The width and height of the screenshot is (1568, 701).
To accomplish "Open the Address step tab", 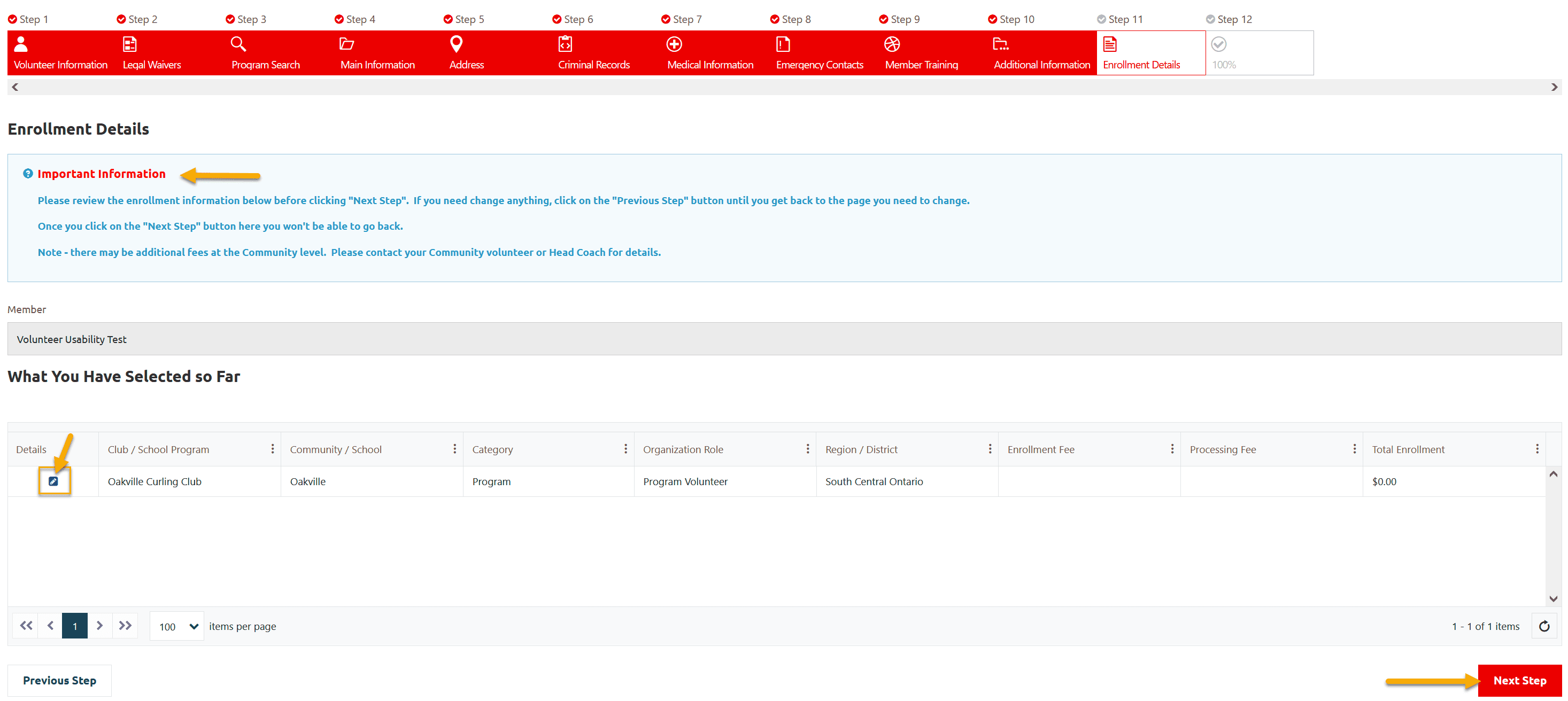I will pyautogui.click(x=497, y=53).
